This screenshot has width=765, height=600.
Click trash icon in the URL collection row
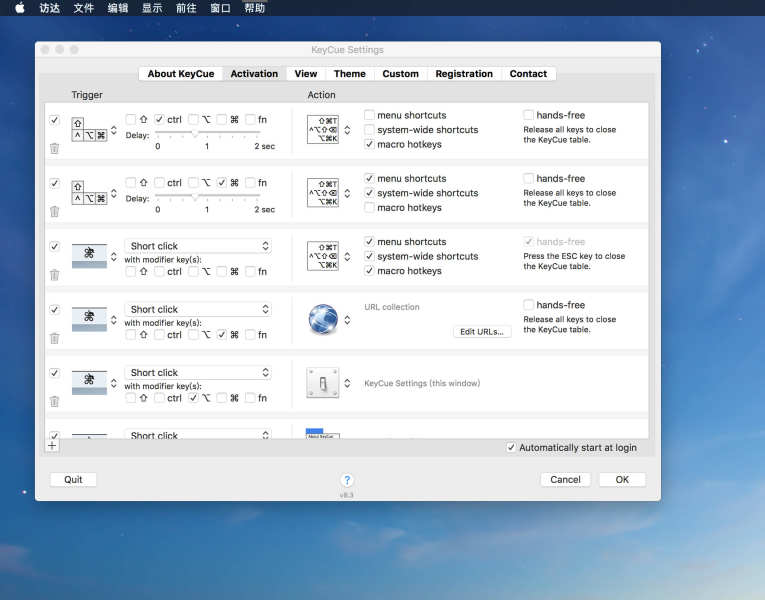54,338
